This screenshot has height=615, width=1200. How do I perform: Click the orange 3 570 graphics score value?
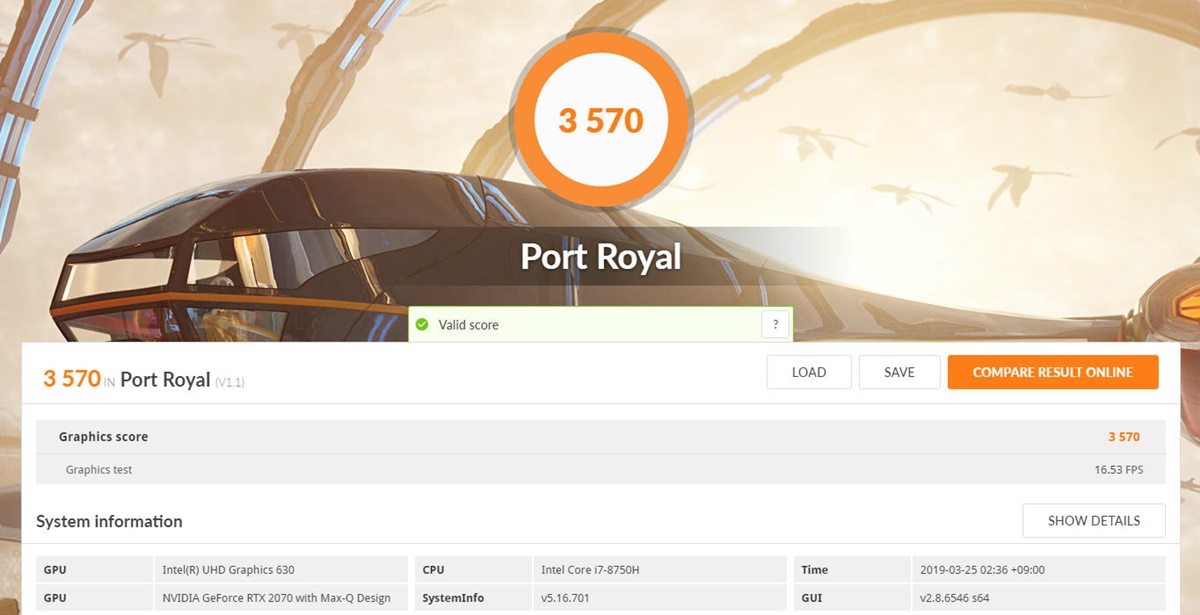[x=1123, y=437]
